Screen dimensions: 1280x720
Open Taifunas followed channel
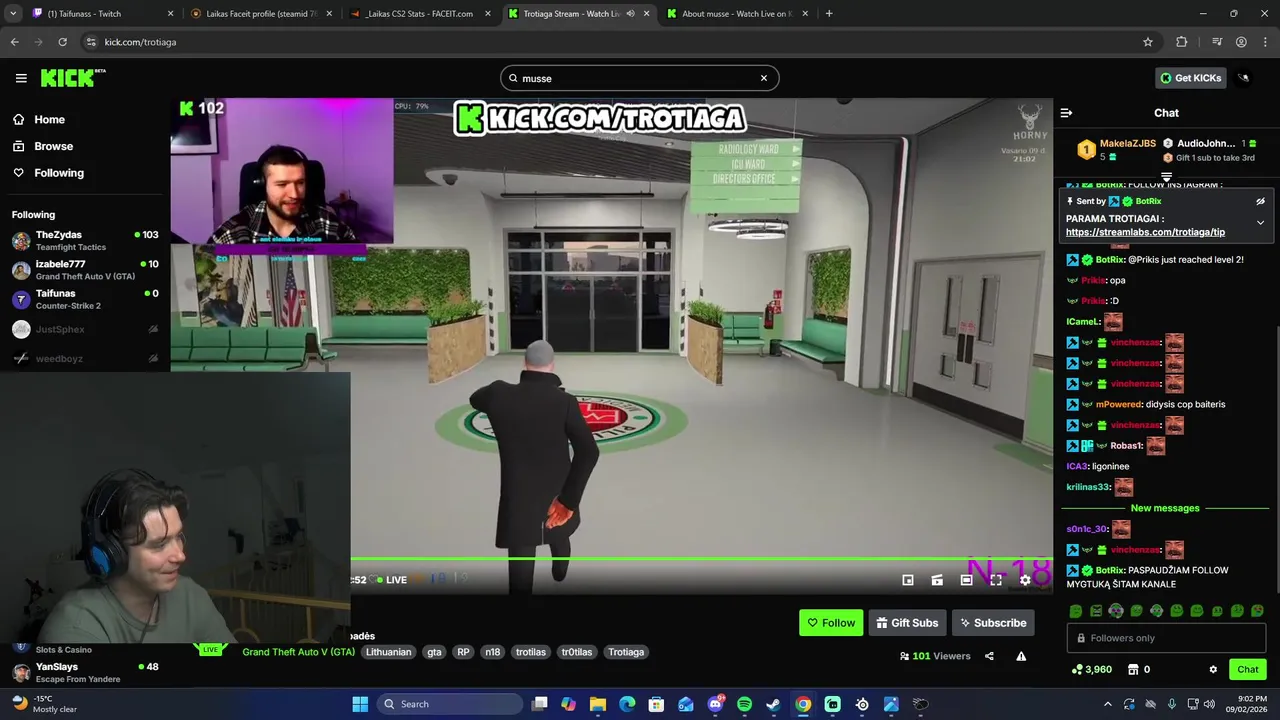coord(85,299)
